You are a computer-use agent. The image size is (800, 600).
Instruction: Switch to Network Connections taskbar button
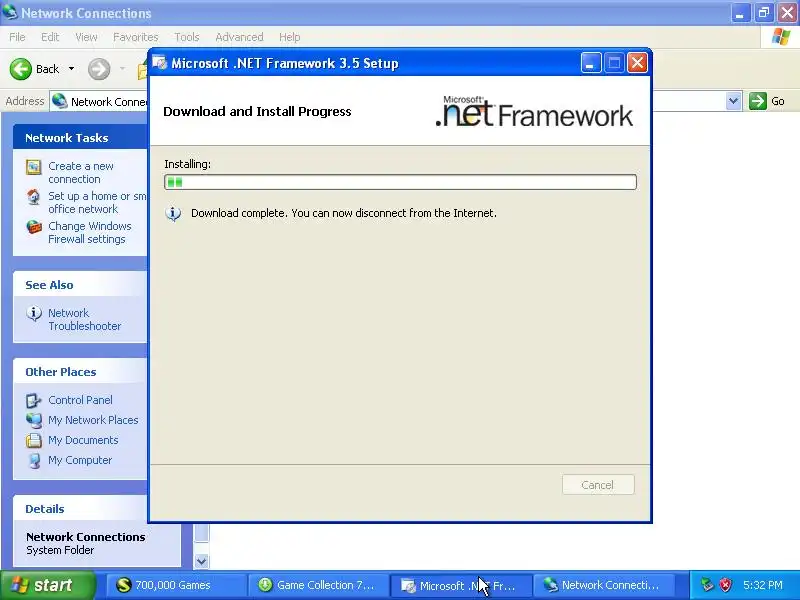[x=604, y=585]
